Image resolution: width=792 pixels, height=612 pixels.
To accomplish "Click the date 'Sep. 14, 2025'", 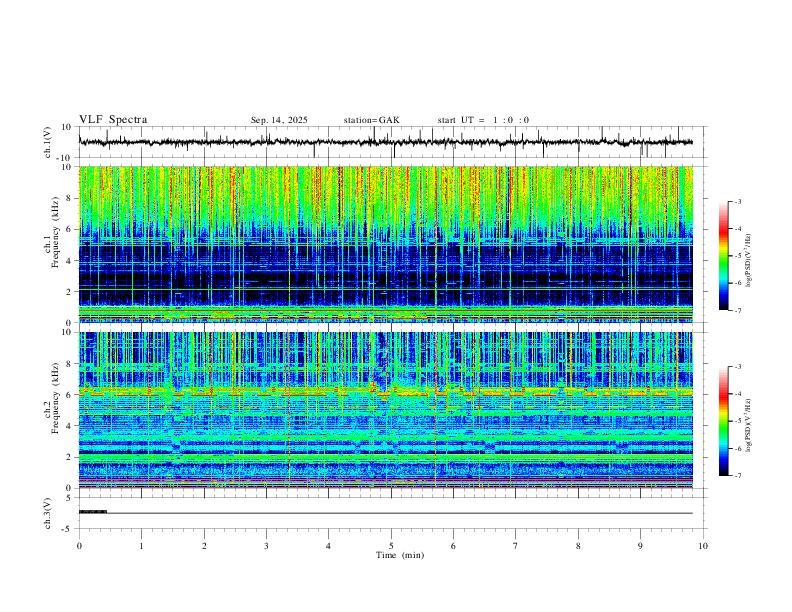I will [x=279, y=120].
